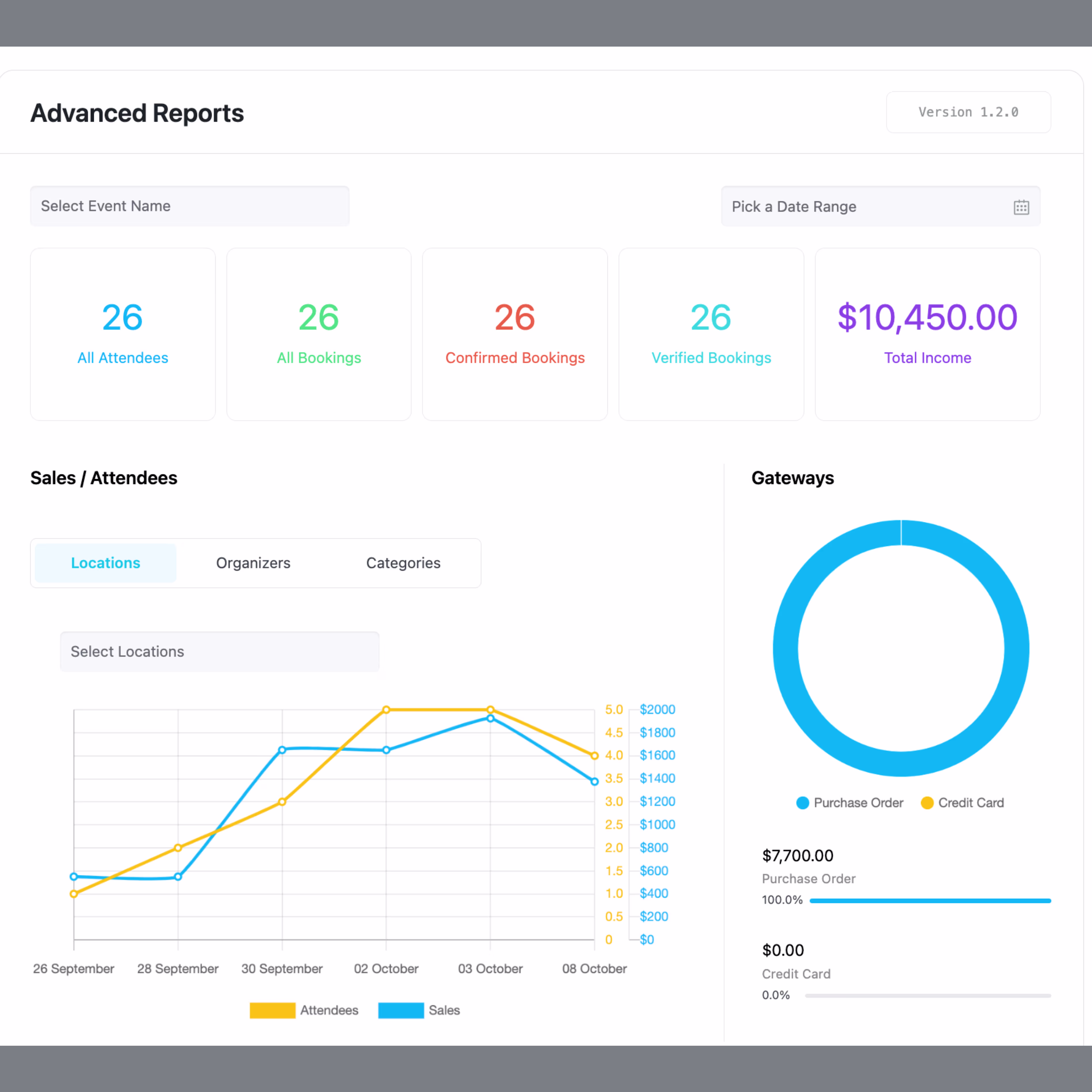The image size is (1092, 1092).
Task: Click the Purchase Order progress bar
Action: [930, 900]
